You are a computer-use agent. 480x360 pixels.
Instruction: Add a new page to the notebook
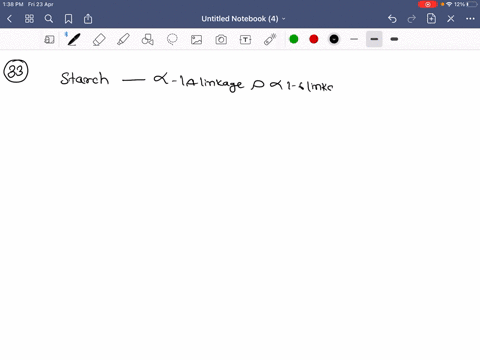coord(431,19)
